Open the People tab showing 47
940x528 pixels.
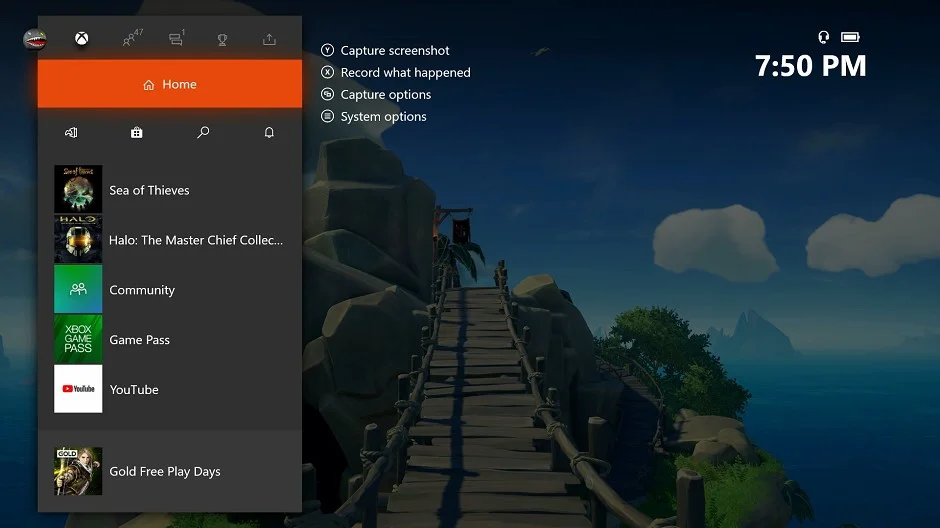tap(132, 38)
